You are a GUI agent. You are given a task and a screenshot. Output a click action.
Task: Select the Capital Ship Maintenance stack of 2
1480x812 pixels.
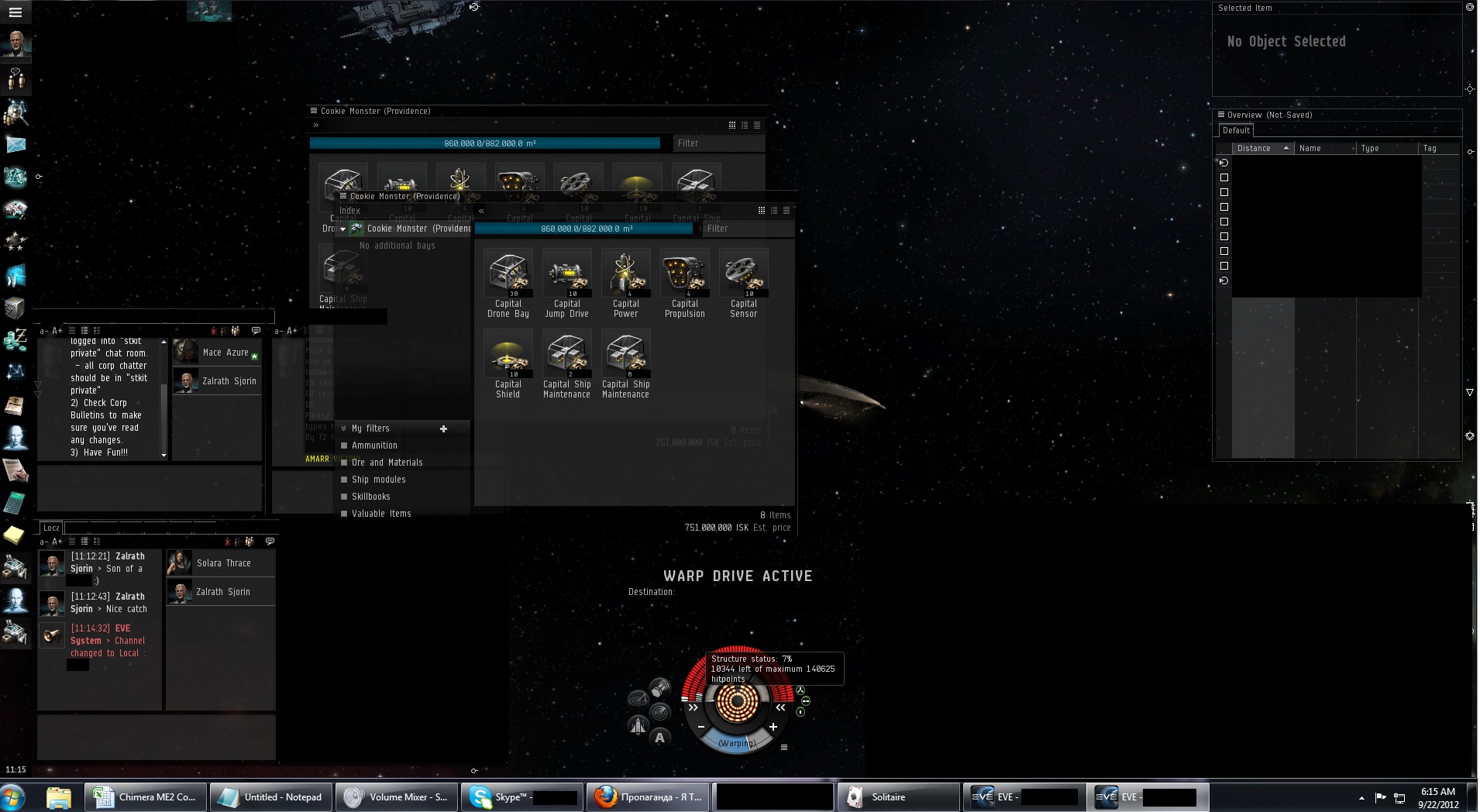[567, 364]
